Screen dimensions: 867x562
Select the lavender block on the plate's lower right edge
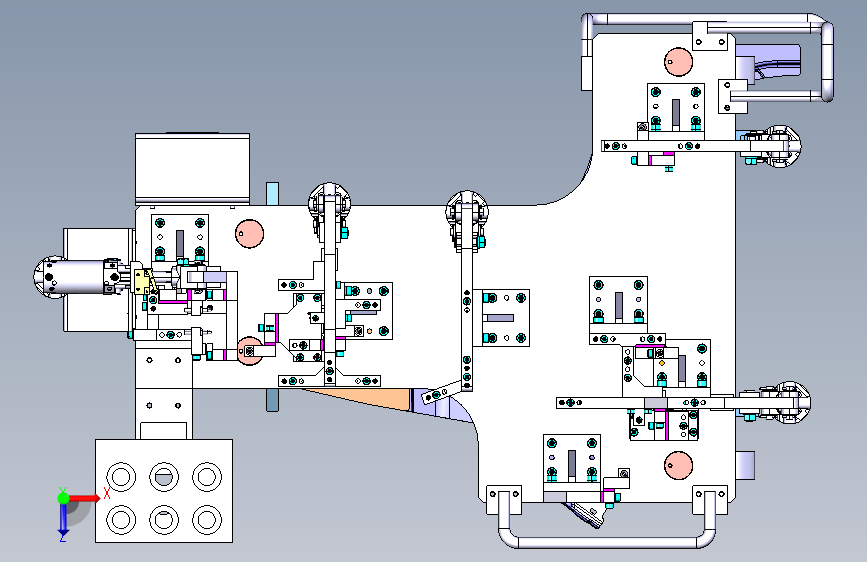[745, 466]
